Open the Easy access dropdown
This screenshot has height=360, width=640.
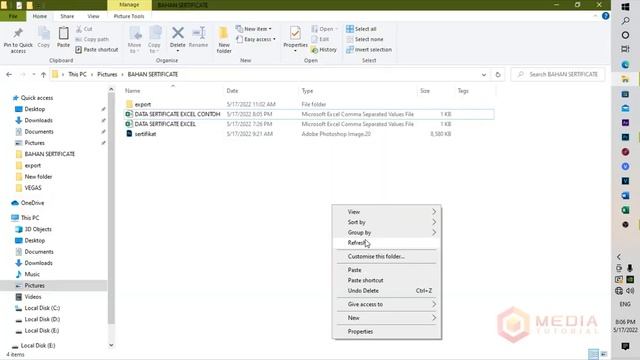[256, 39]
